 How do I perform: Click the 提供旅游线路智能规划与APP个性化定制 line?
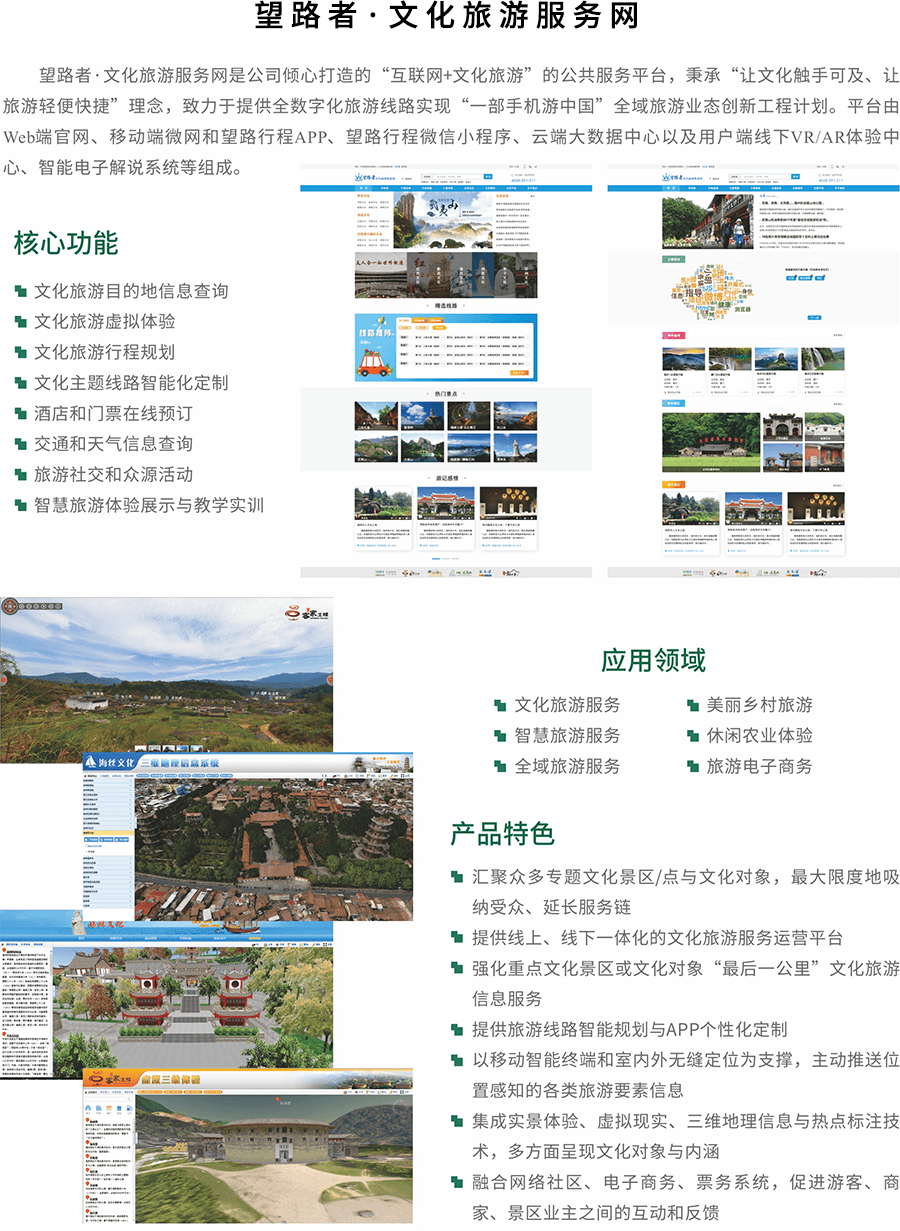629,1029
